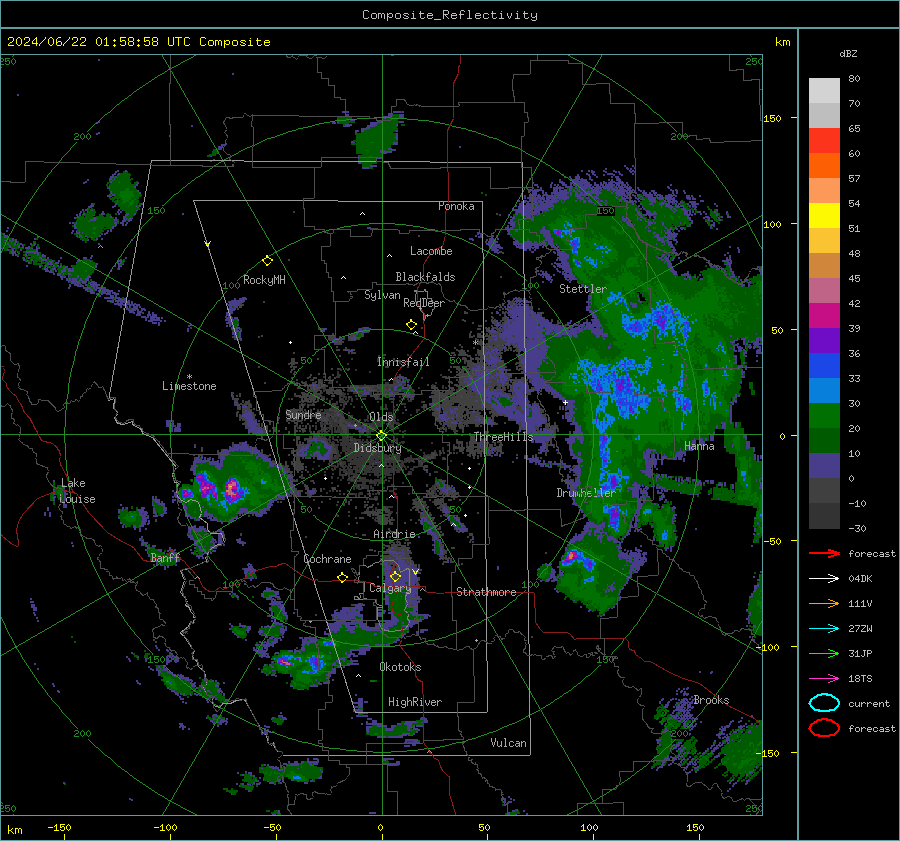Click the yellow diamond marker below RedDeer
This screenshot has height=841, width=900.
pyautogui.click(x=411, y=325)
